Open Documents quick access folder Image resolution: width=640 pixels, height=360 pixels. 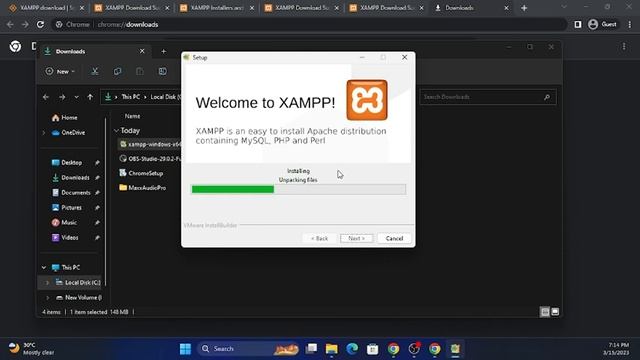(71, 193)
